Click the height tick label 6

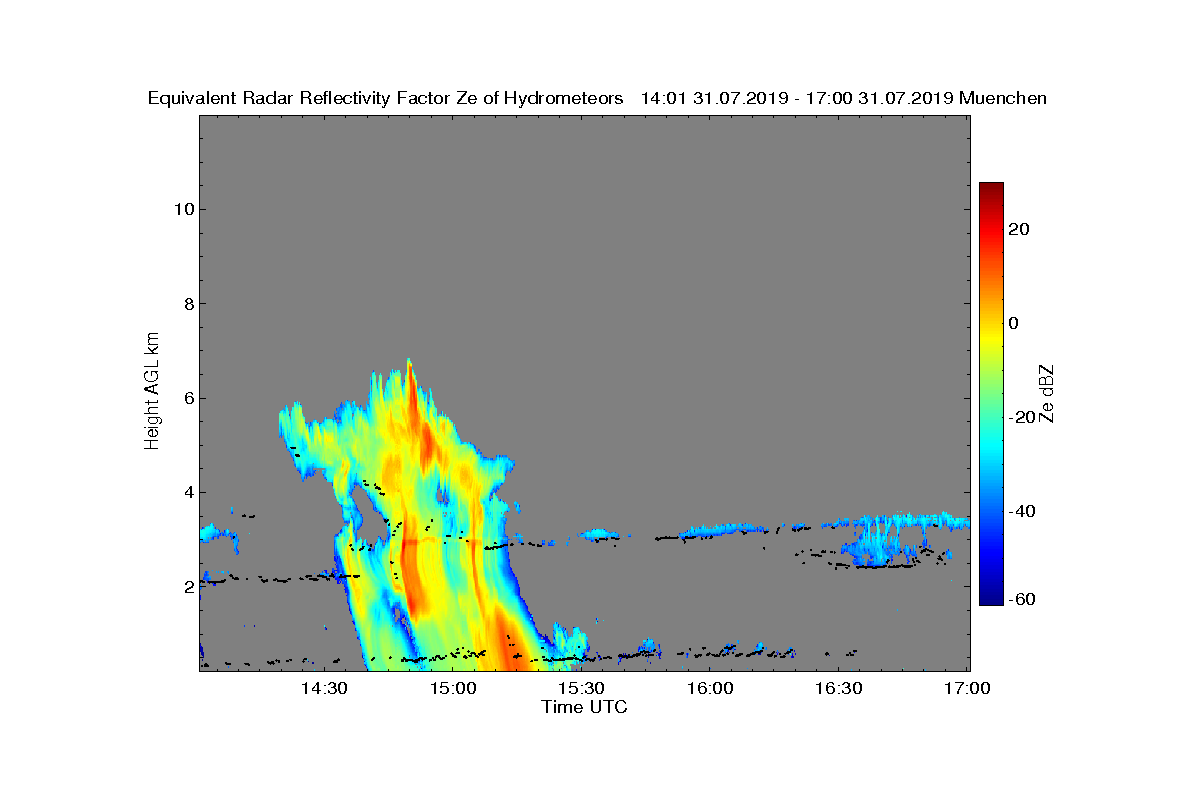pos(188,398)
